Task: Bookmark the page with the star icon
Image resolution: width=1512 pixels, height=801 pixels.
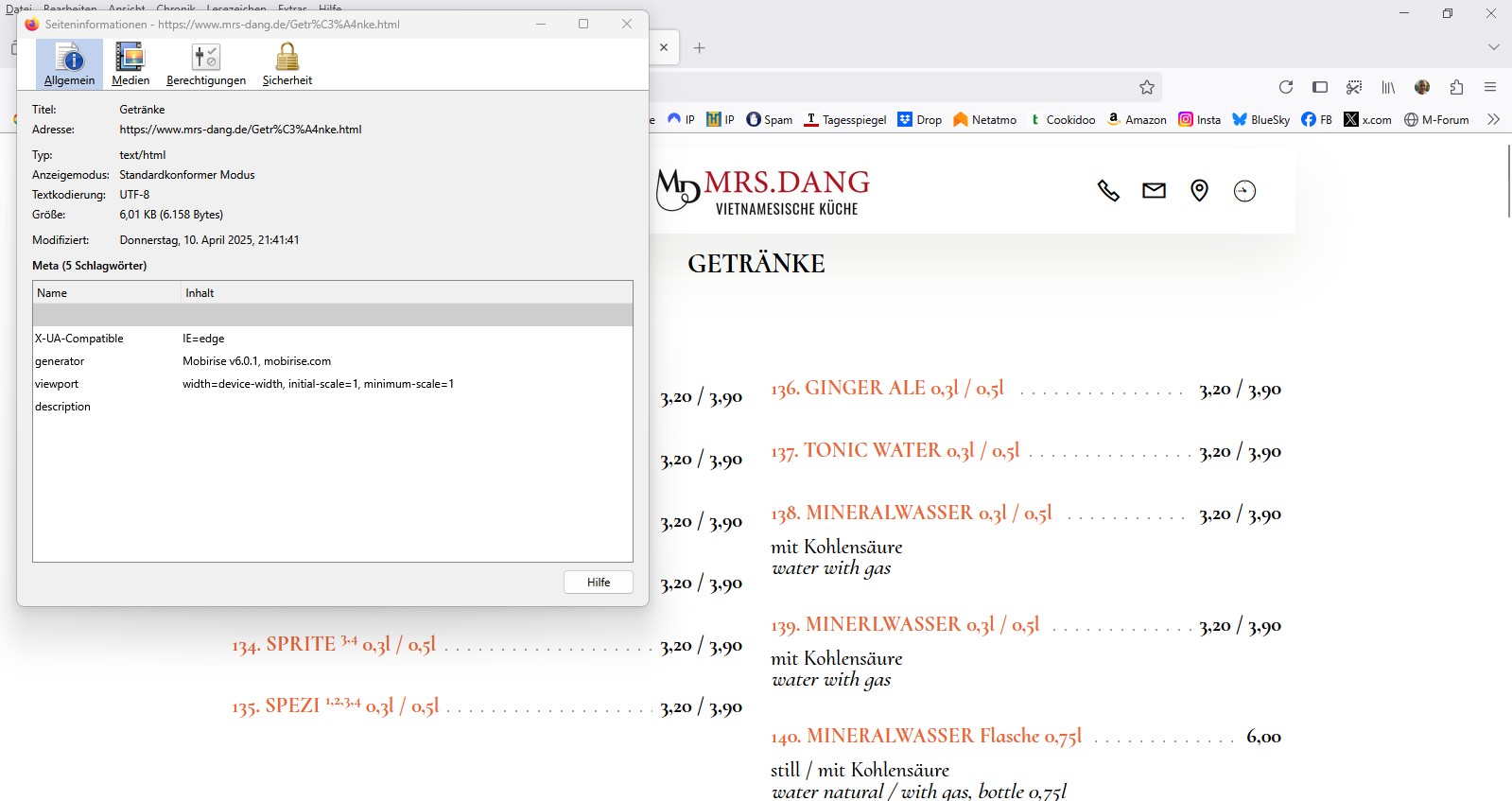Action: 1147,87
